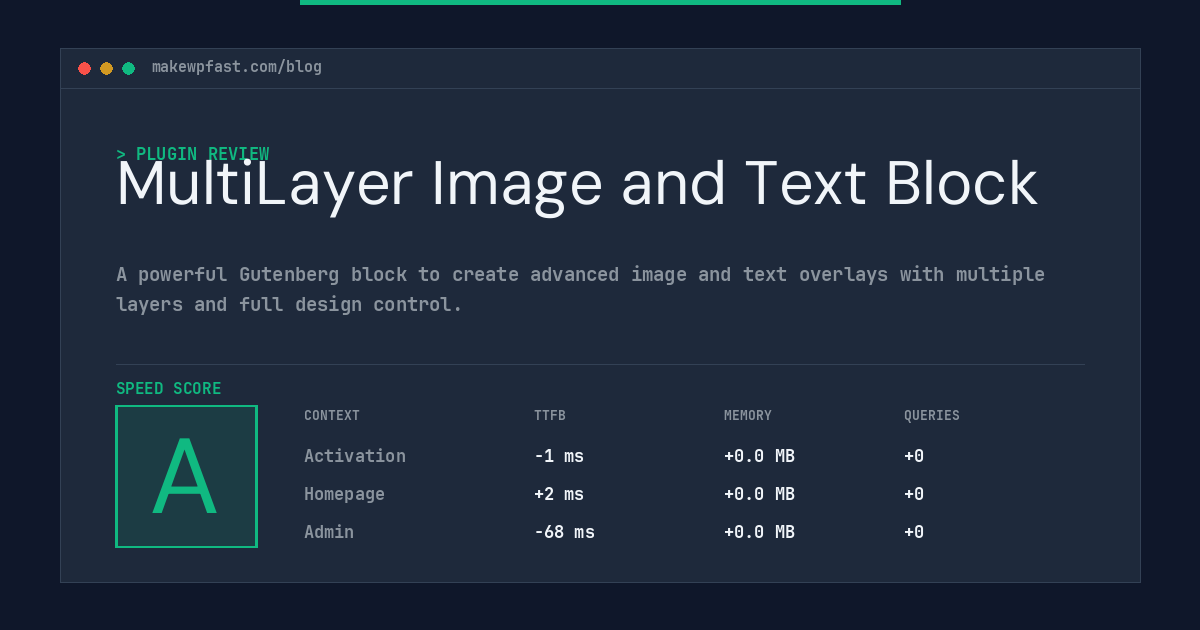
Task: Click the yellow window dot
Action: coord(106,68)
